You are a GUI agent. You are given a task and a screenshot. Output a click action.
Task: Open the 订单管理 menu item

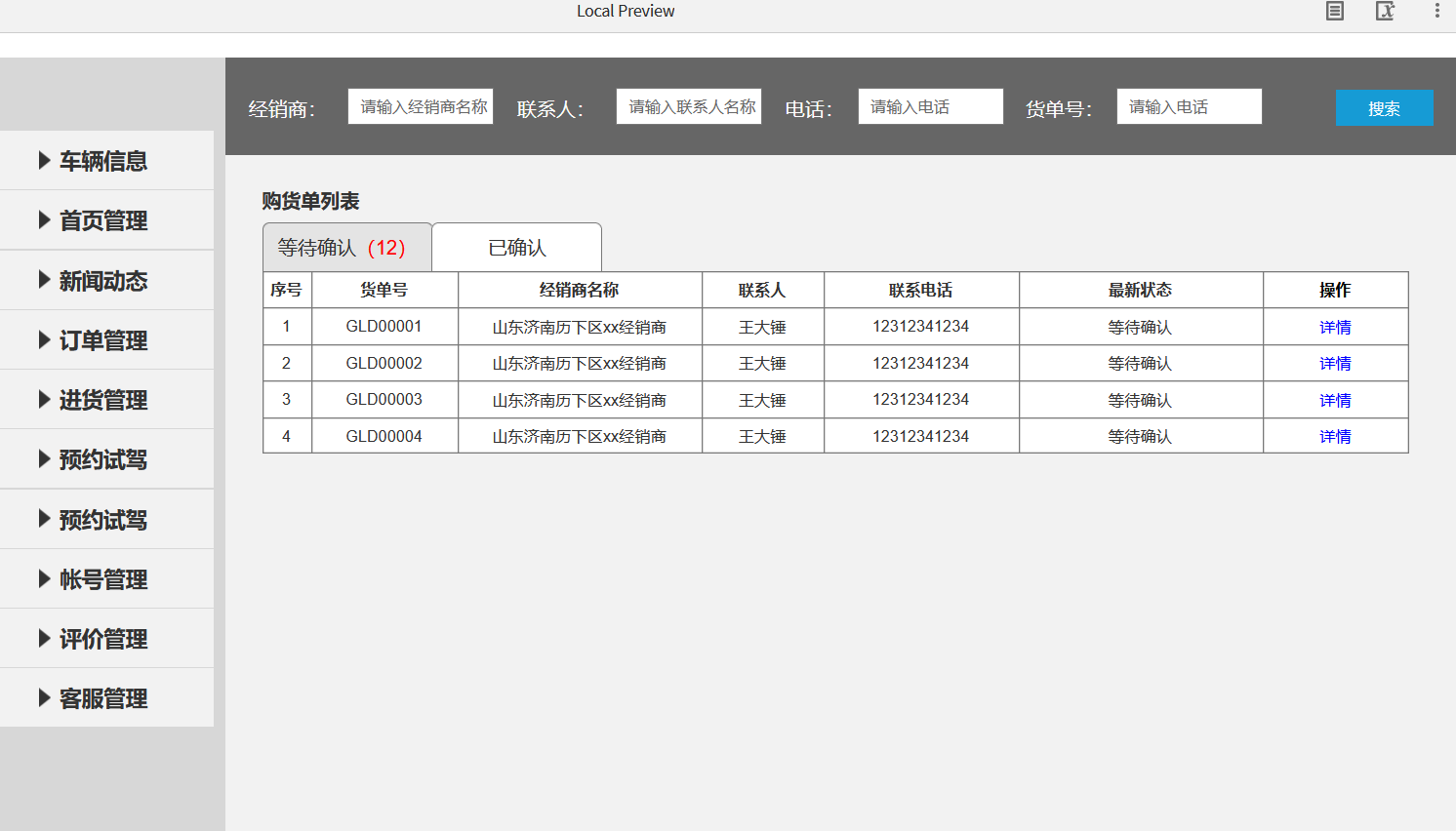(x=106, y=339)
